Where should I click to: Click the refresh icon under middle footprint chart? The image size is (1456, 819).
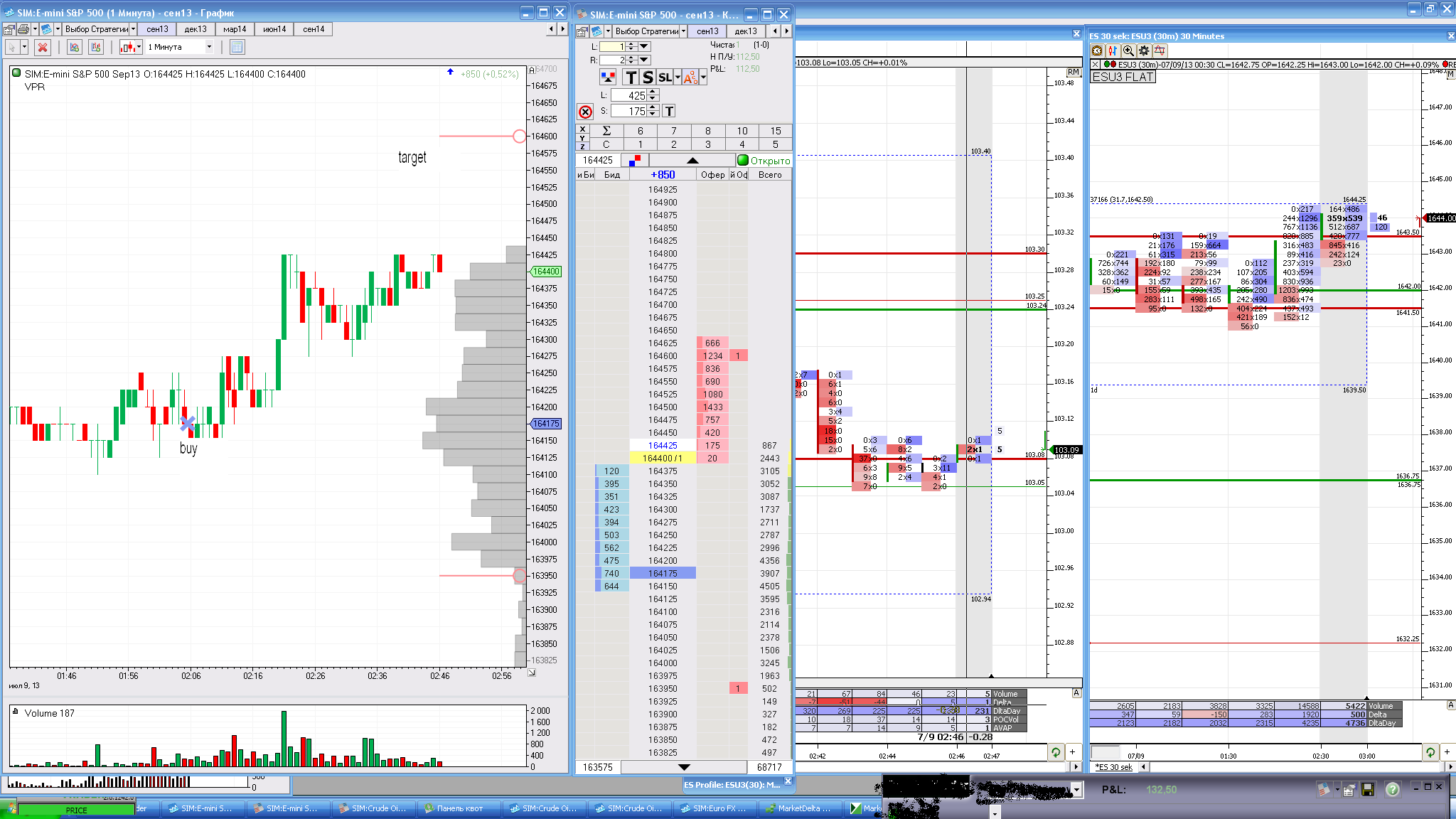click(1056, 752)
